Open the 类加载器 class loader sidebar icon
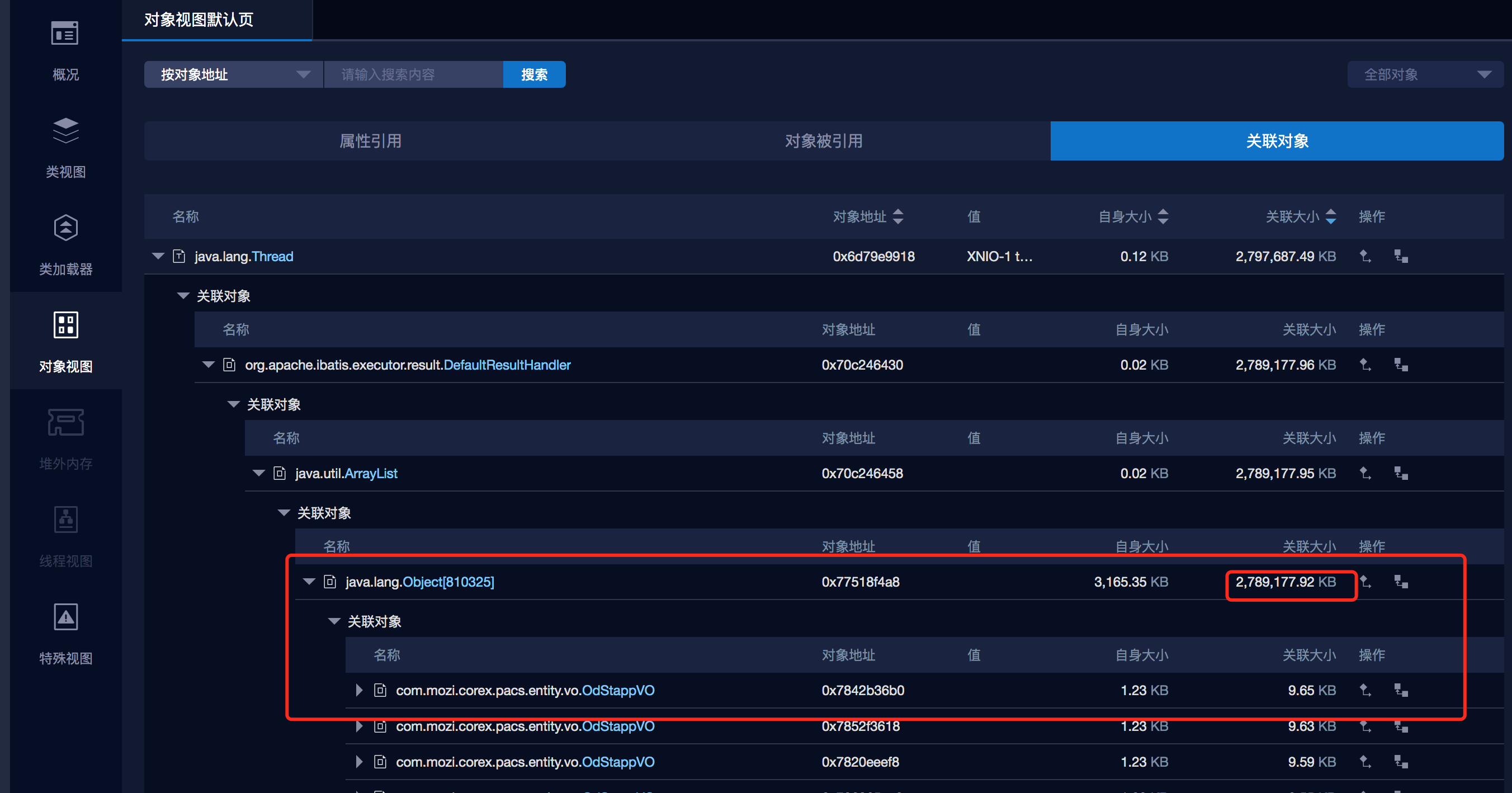Image resolution: width=1512 pixels, height=793 pixels. click(x=65, y=227)
